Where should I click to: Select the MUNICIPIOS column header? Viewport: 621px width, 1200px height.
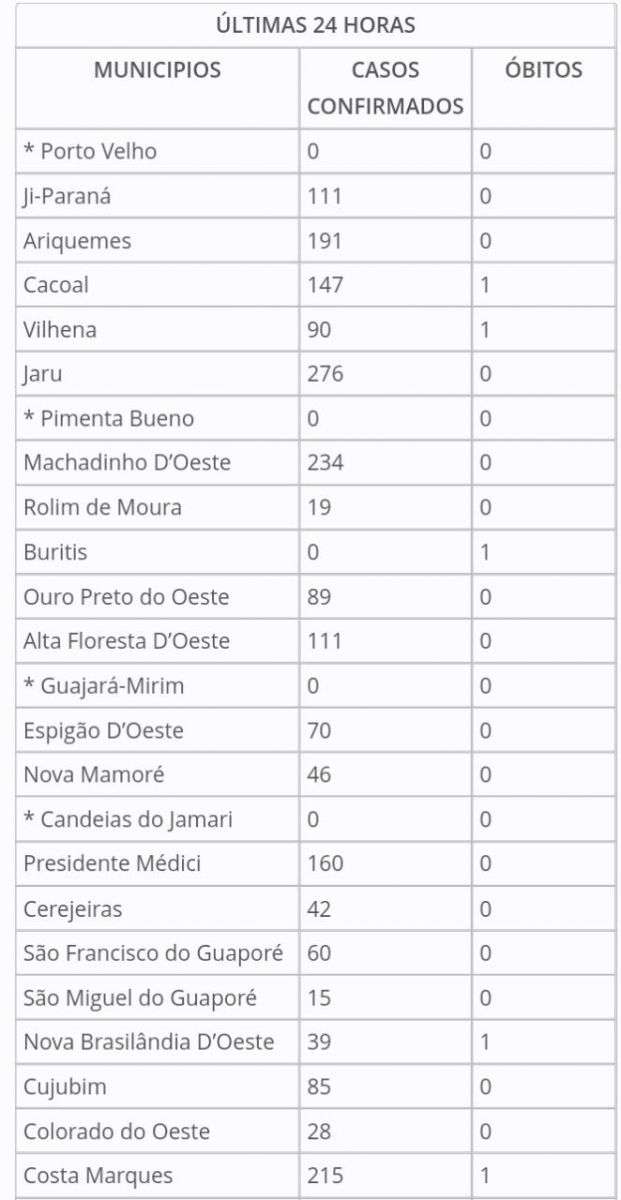[x=157, y=70]
